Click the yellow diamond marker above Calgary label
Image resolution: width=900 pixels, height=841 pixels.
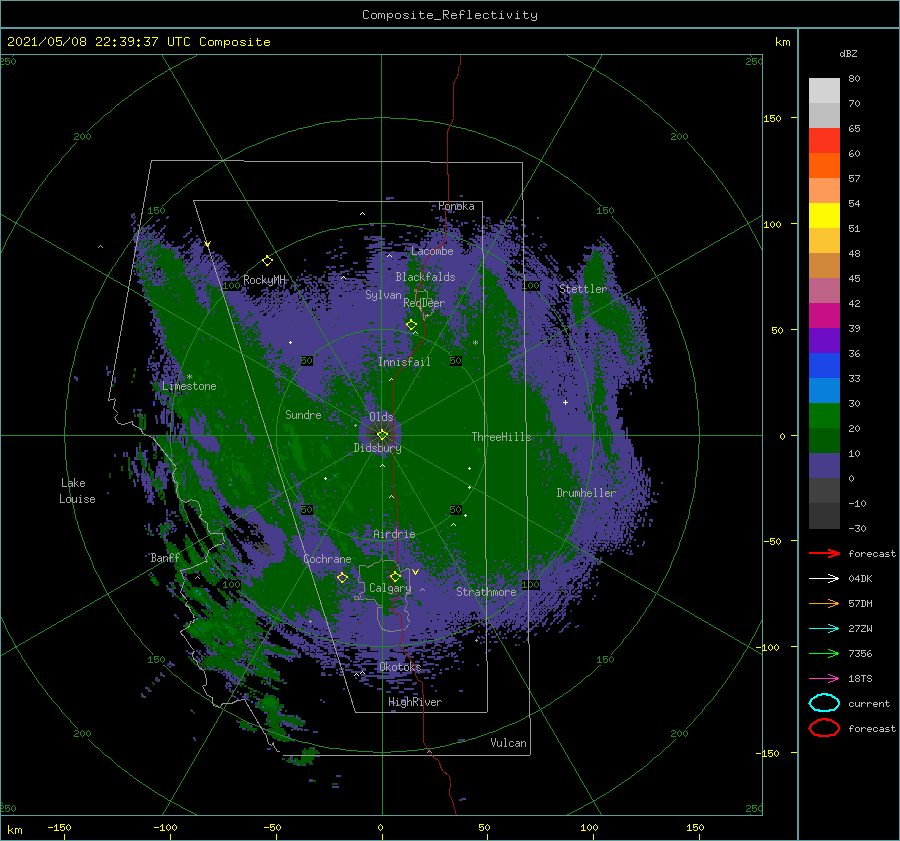point(395,576)
